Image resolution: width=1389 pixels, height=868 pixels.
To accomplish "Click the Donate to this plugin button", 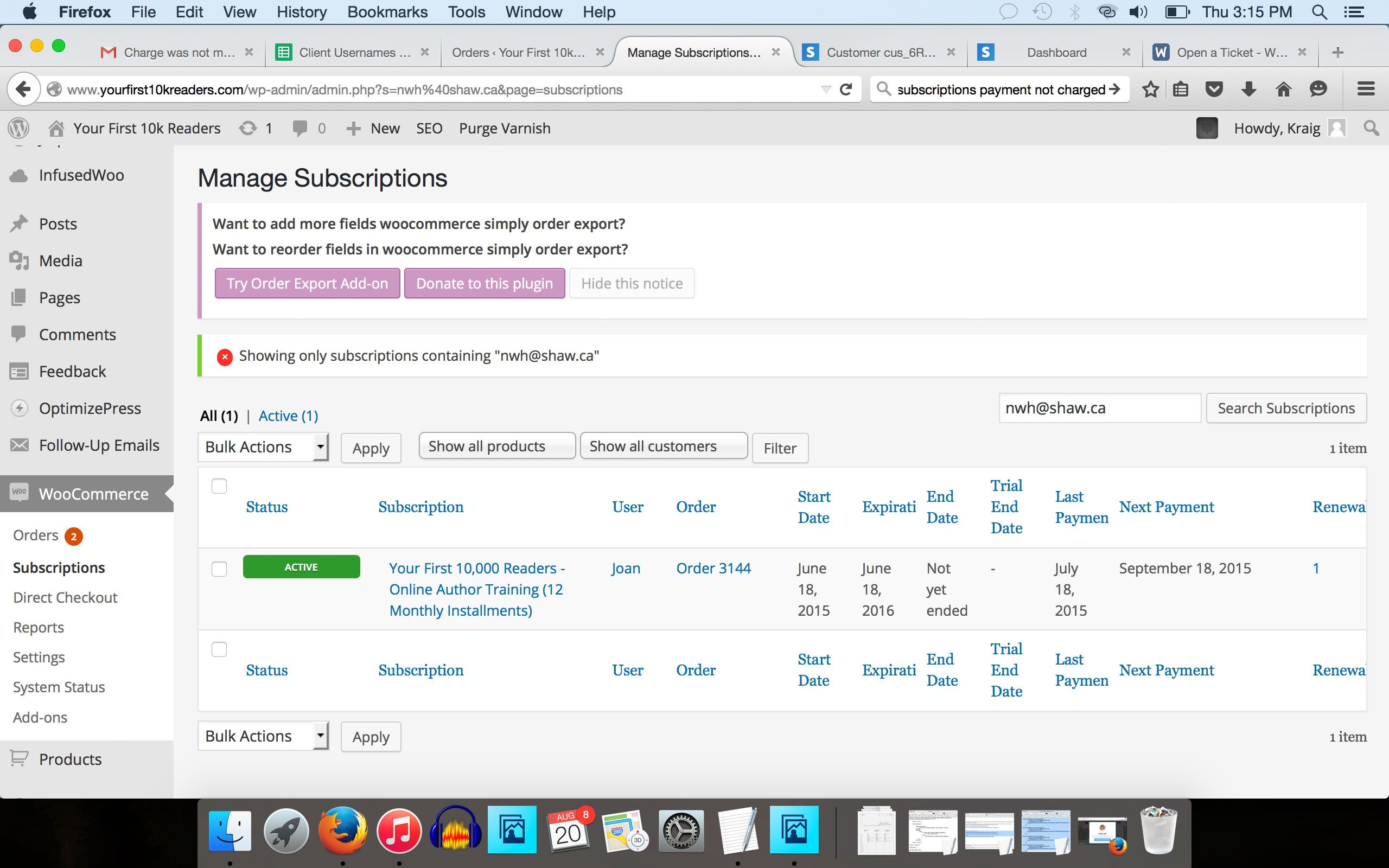I will click(x=485, y=284).
